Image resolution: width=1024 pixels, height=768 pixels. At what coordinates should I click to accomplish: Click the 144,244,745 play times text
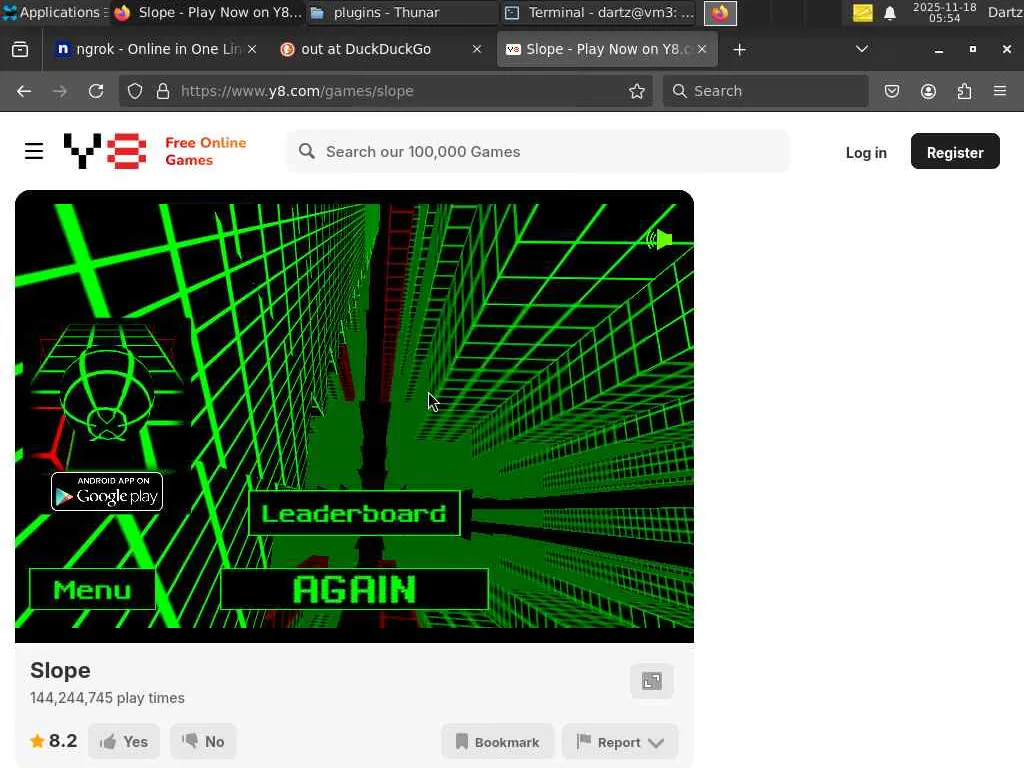point(107,697)
